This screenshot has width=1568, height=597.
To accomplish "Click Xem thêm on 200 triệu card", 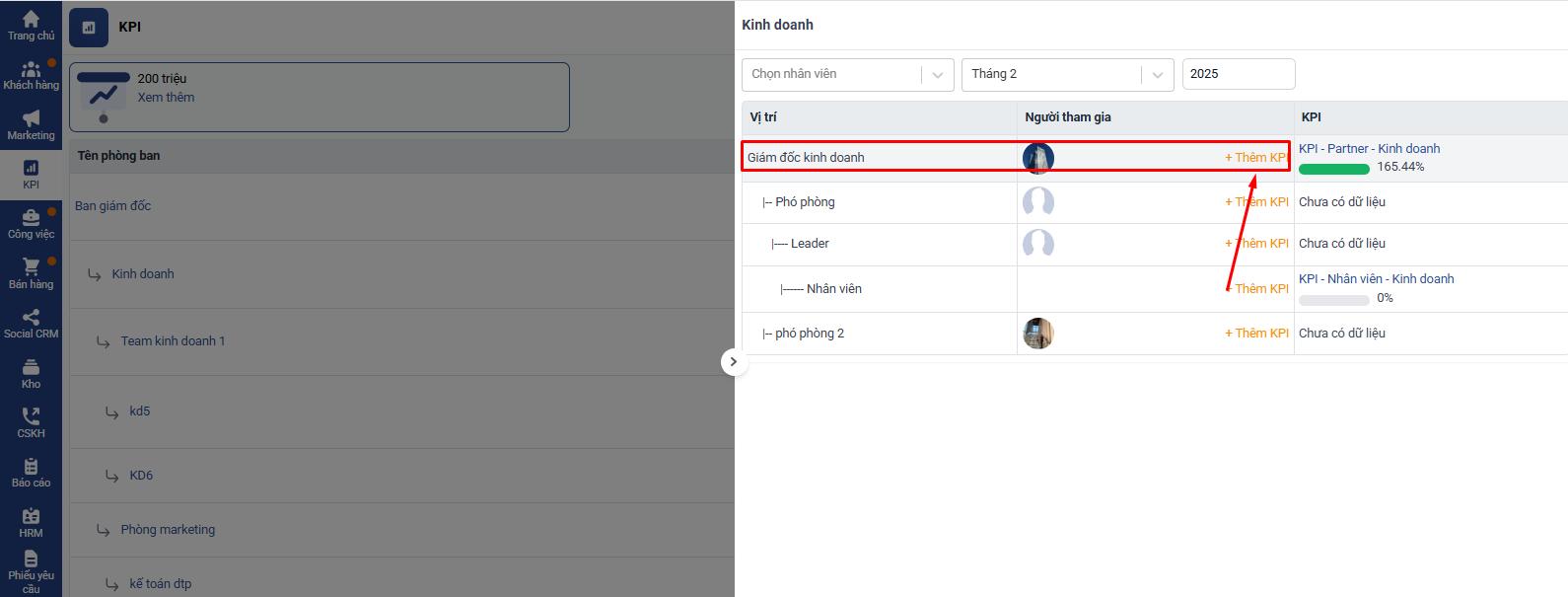I will click(x=166, y=98).
